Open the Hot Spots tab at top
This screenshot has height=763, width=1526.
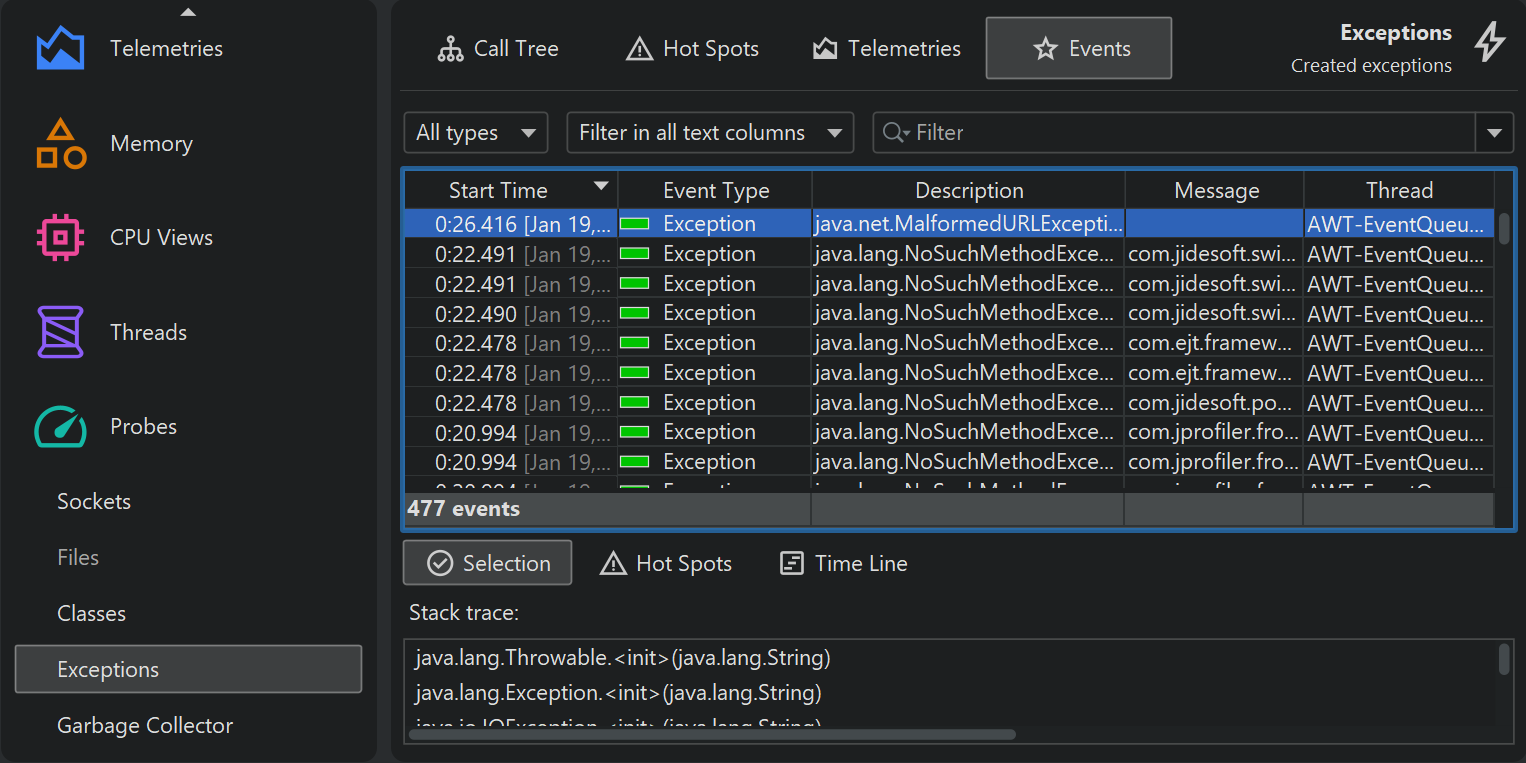click(x=692, y=49)
